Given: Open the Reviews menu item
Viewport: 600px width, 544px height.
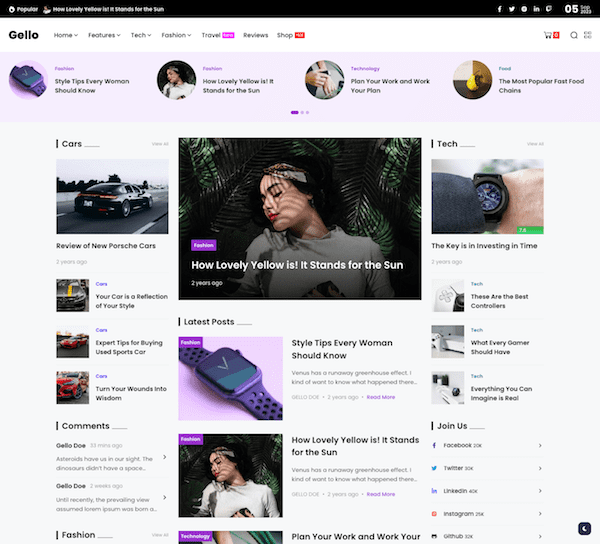Looking at the screenshot, I should click(255, 35).
